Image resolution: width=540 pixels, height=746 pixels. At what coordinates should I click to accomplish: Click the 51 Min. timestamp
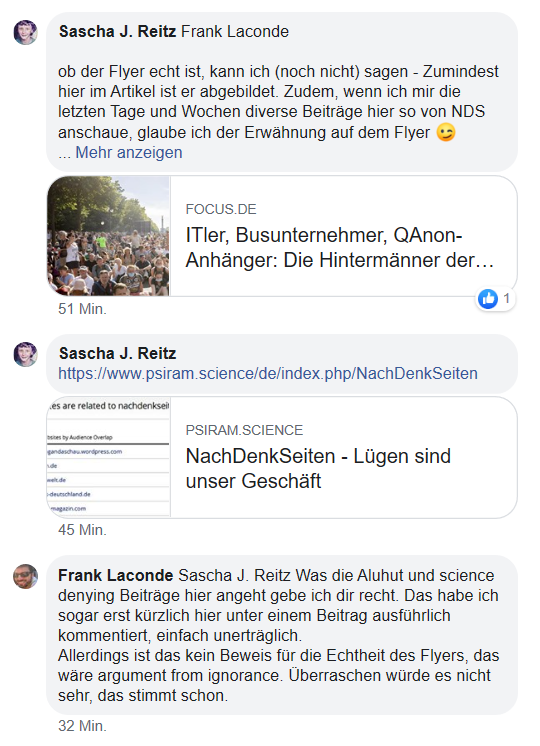click(82, 309)
